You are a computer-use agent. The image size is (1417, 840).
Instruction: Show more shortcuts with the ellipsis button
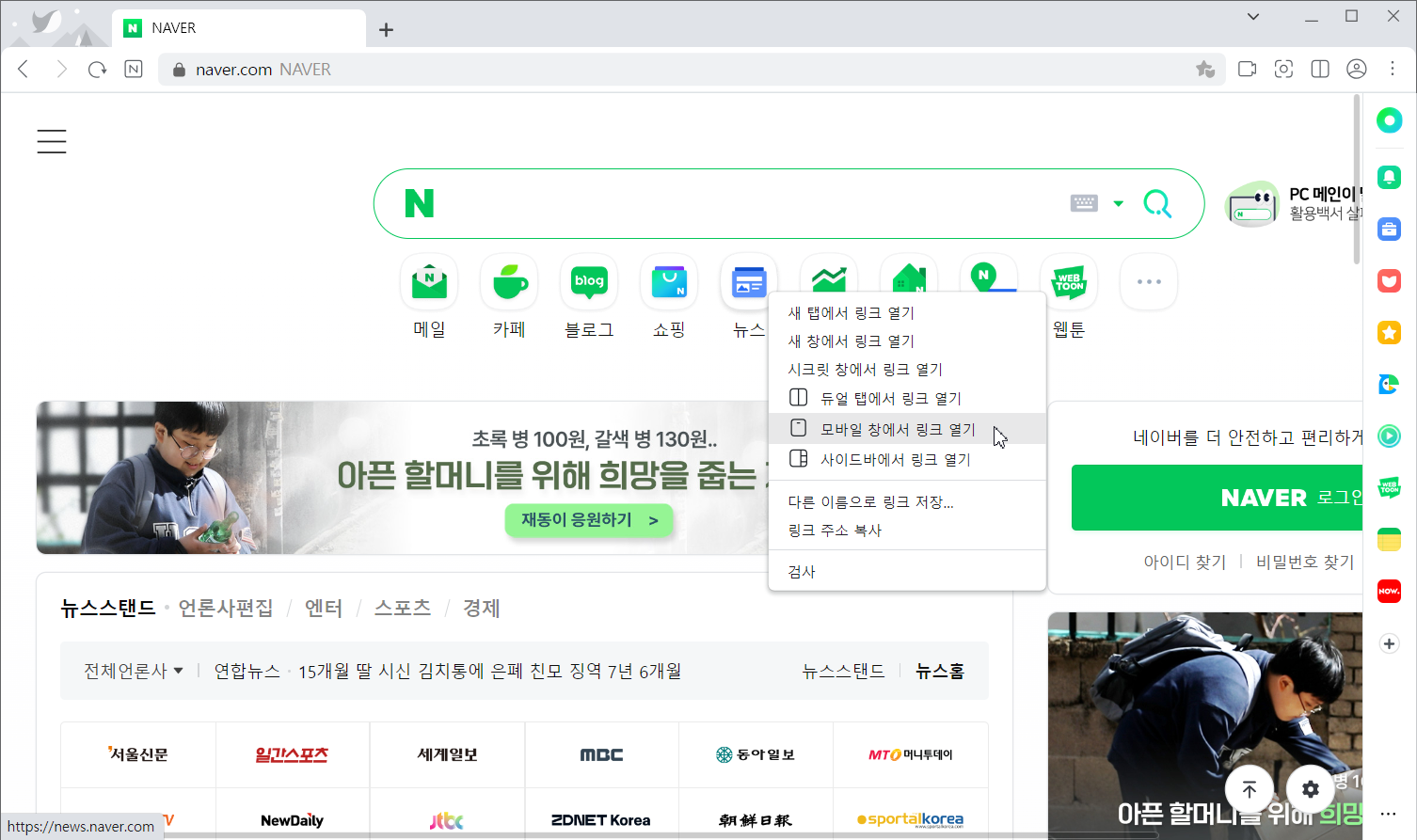(x=1149, y=281)
